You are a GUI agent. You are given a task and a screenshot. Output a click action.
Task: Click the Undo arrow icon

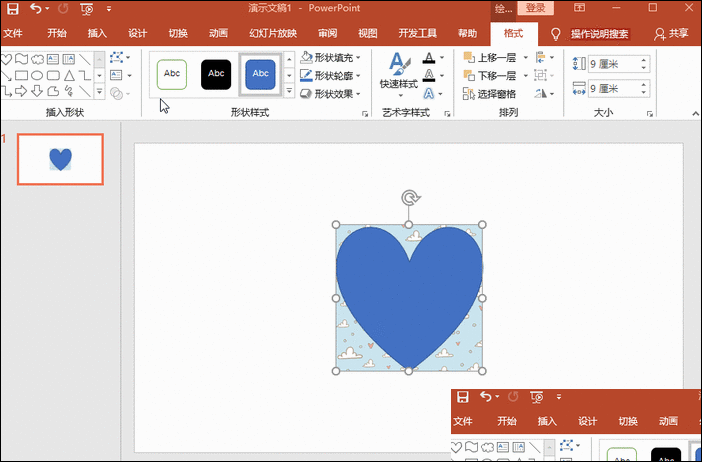36,8
